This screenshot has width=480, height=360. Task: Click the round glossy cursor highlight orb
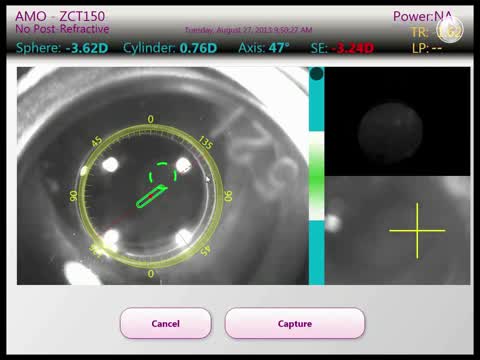tap(450, 29)
